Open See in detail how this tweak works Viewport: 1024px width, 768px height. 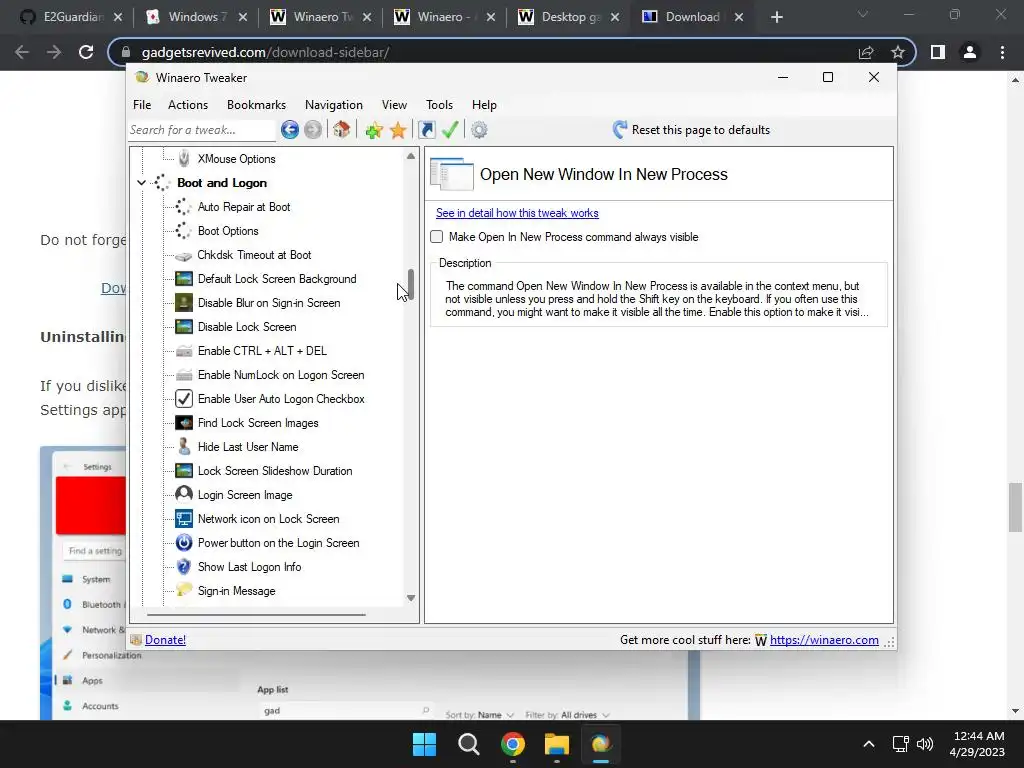pyautogui.click(x=517, y=213)
